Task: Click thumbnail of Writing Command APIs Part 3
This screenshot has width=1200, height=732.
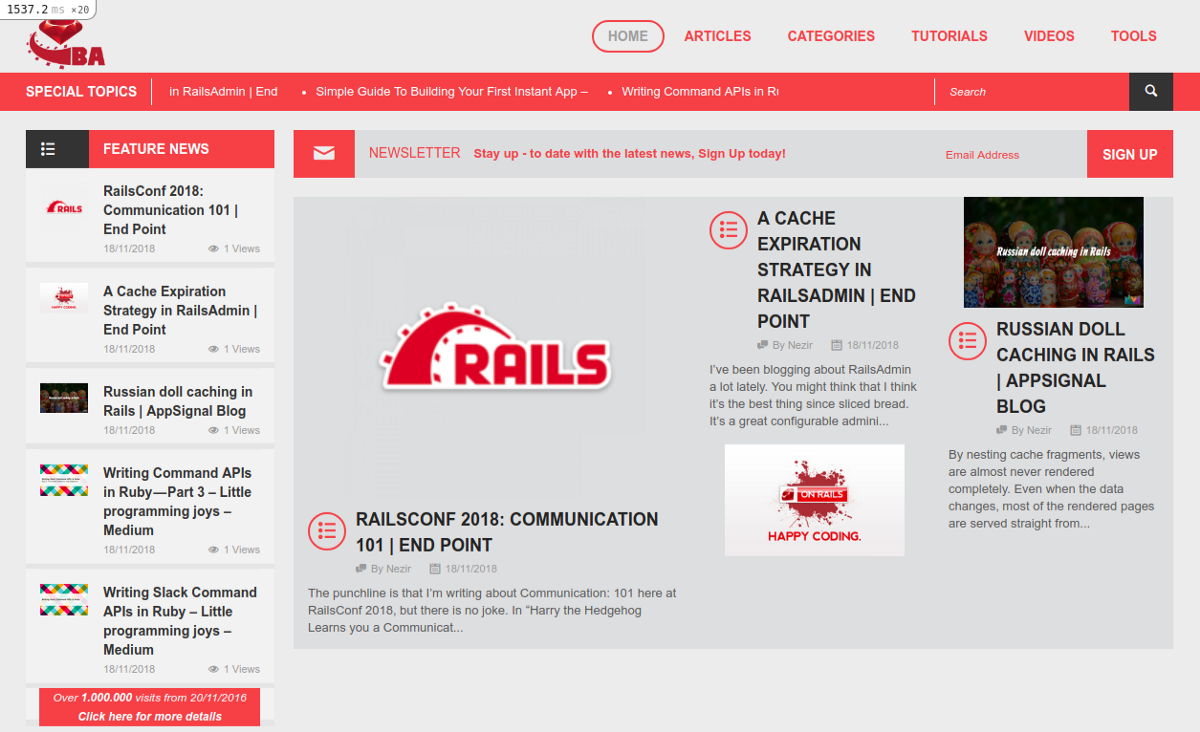Action: pos(64,480)
